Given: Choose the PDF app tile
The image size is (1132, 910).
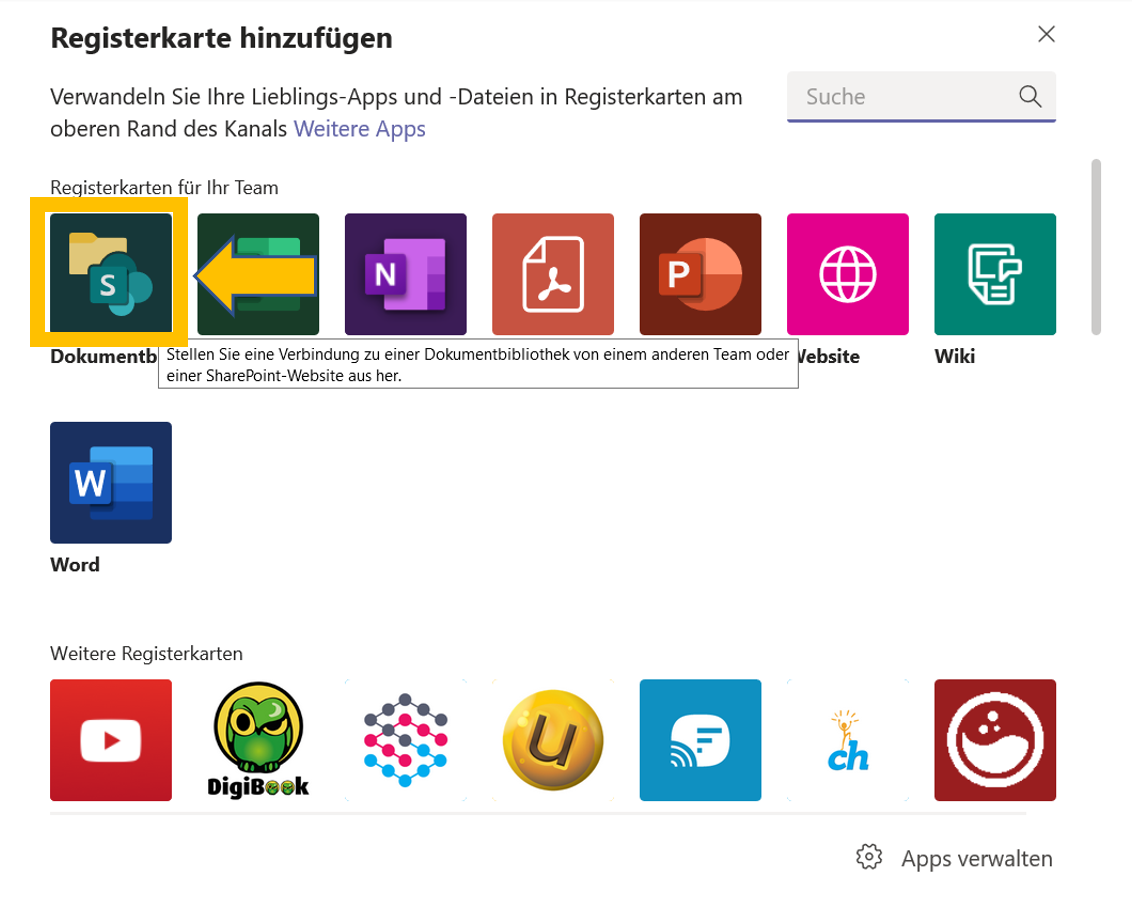Looking at the screenshot, I should (x=553, y=274).
